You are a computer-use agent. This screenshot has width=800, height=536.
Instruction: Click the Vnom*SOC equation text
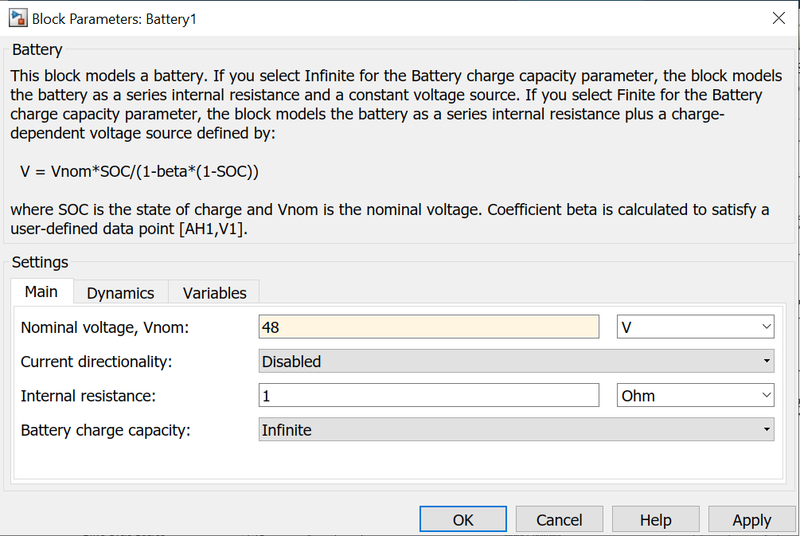click(x=139, y=171)
